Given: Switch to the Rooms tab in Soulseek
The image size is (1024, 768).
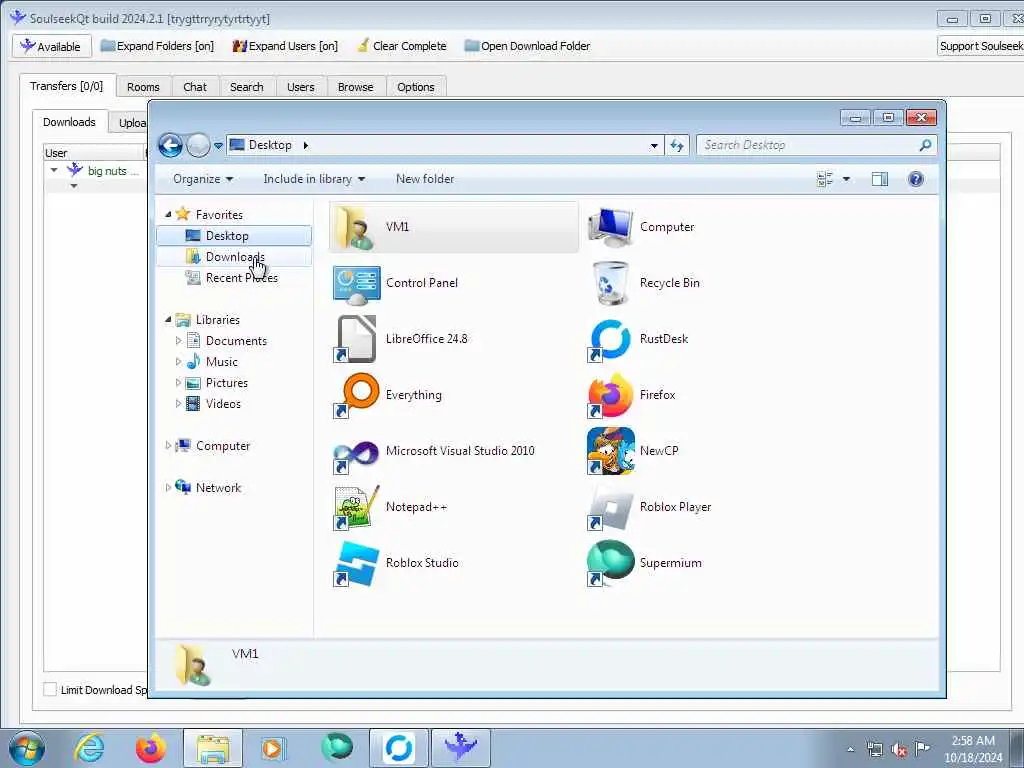Looking at the screenshot, I should [143, 87].
